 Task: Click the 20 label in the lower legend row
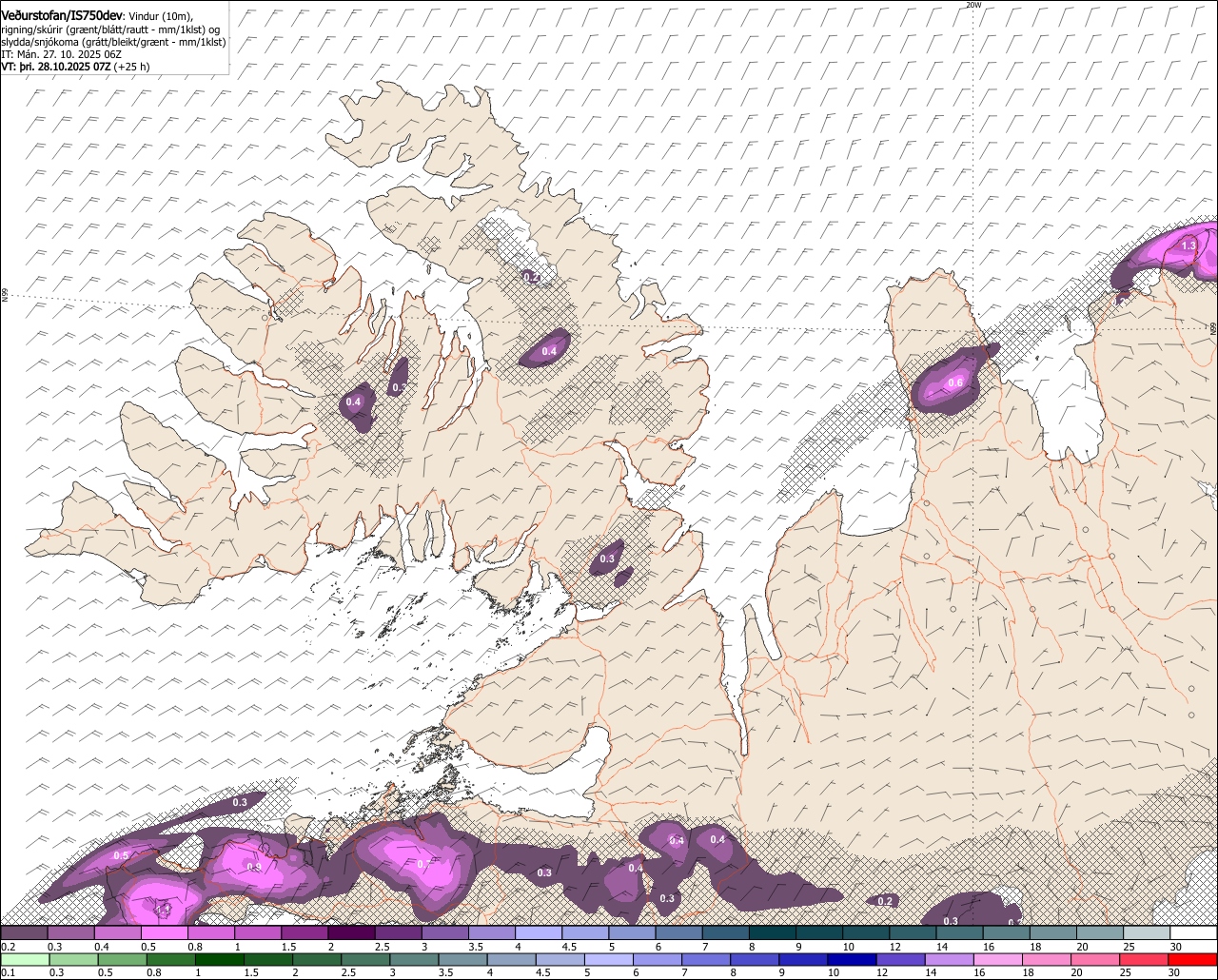pyautogui.click(x=1076, y=972)
